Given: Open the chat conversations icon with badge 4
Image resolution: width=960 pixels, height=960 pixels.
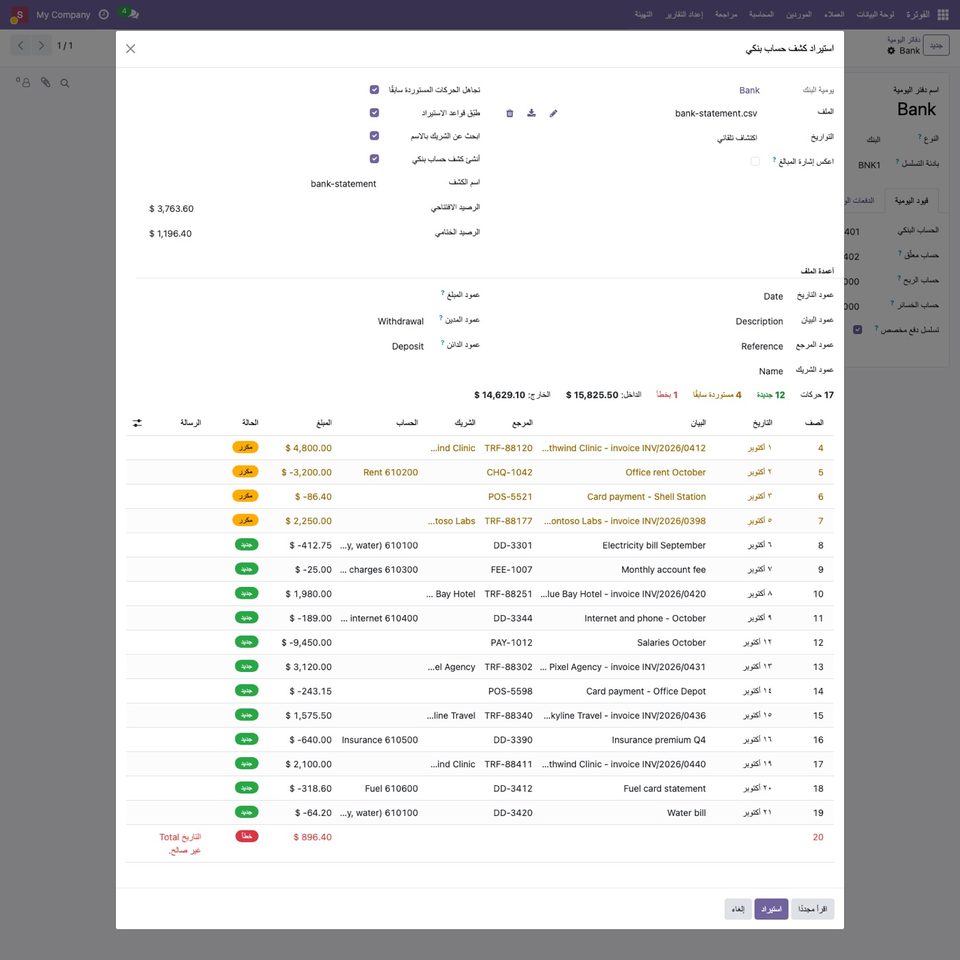Looking at the screenshot, I should [x=129, y=13].
